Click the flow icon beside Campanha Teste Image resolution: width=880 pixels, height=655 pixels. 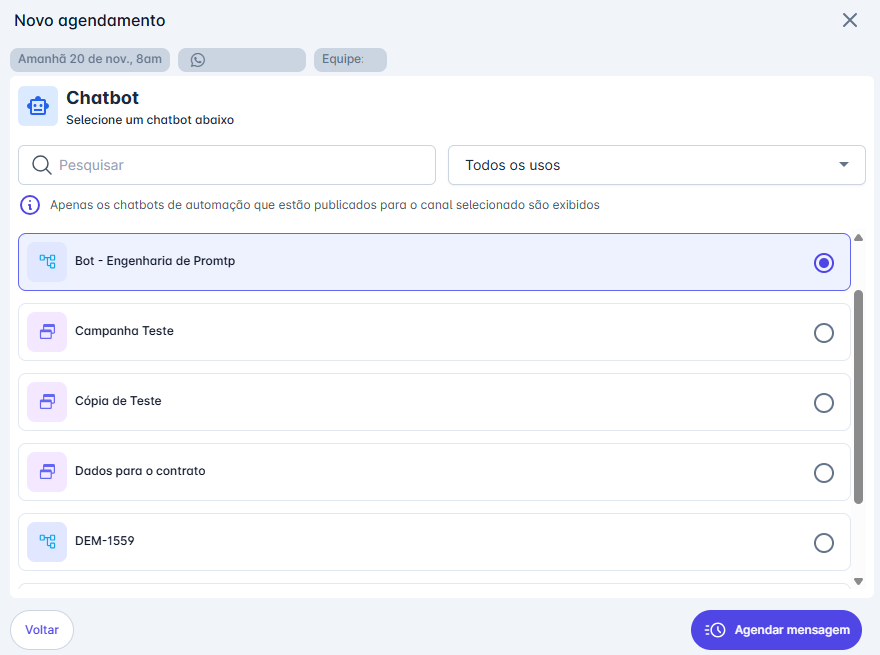pyautogui.click(x=47, y=332)
